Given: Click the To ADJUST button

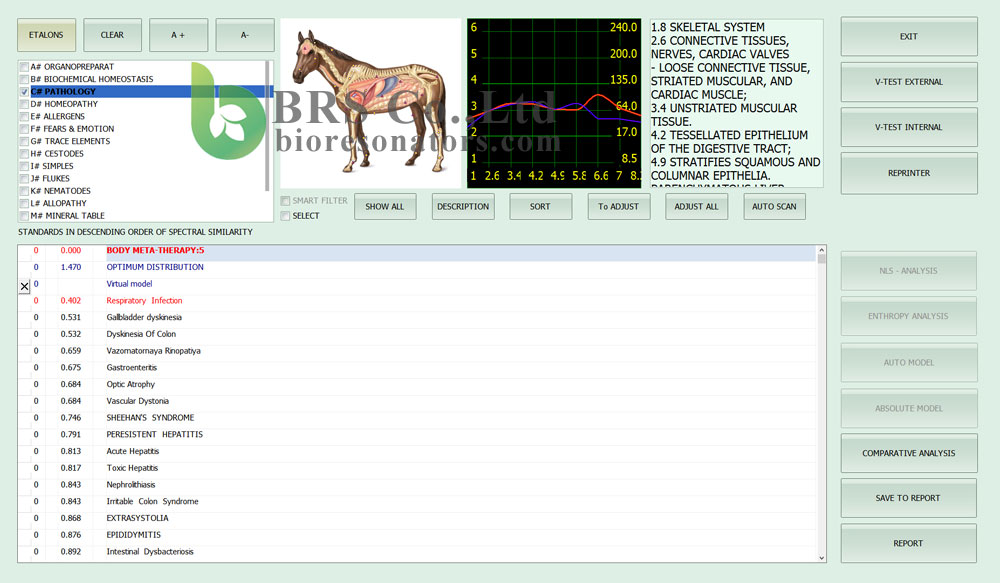Looking at the screenshot, I should pyautogui.click(x=619, y=207).
